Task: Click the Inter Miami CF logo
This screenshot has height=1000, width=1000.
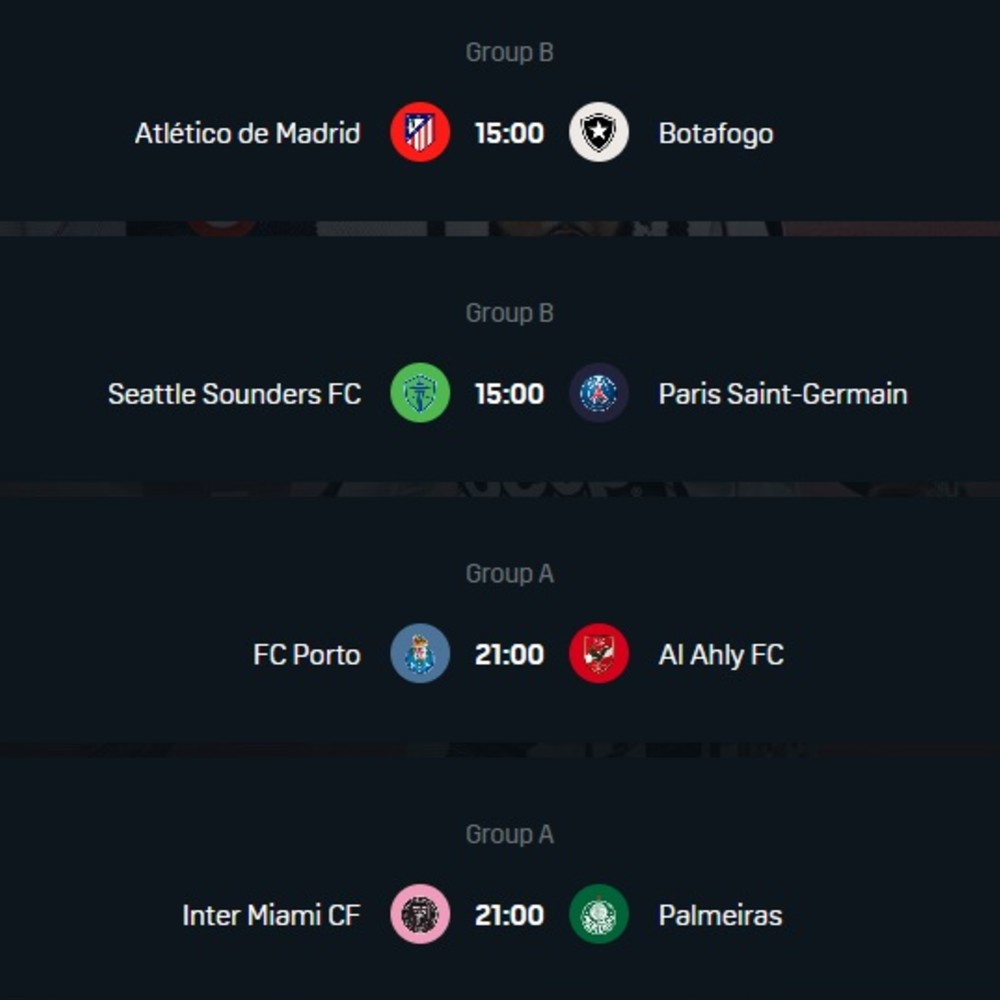Action: point(419,915)
